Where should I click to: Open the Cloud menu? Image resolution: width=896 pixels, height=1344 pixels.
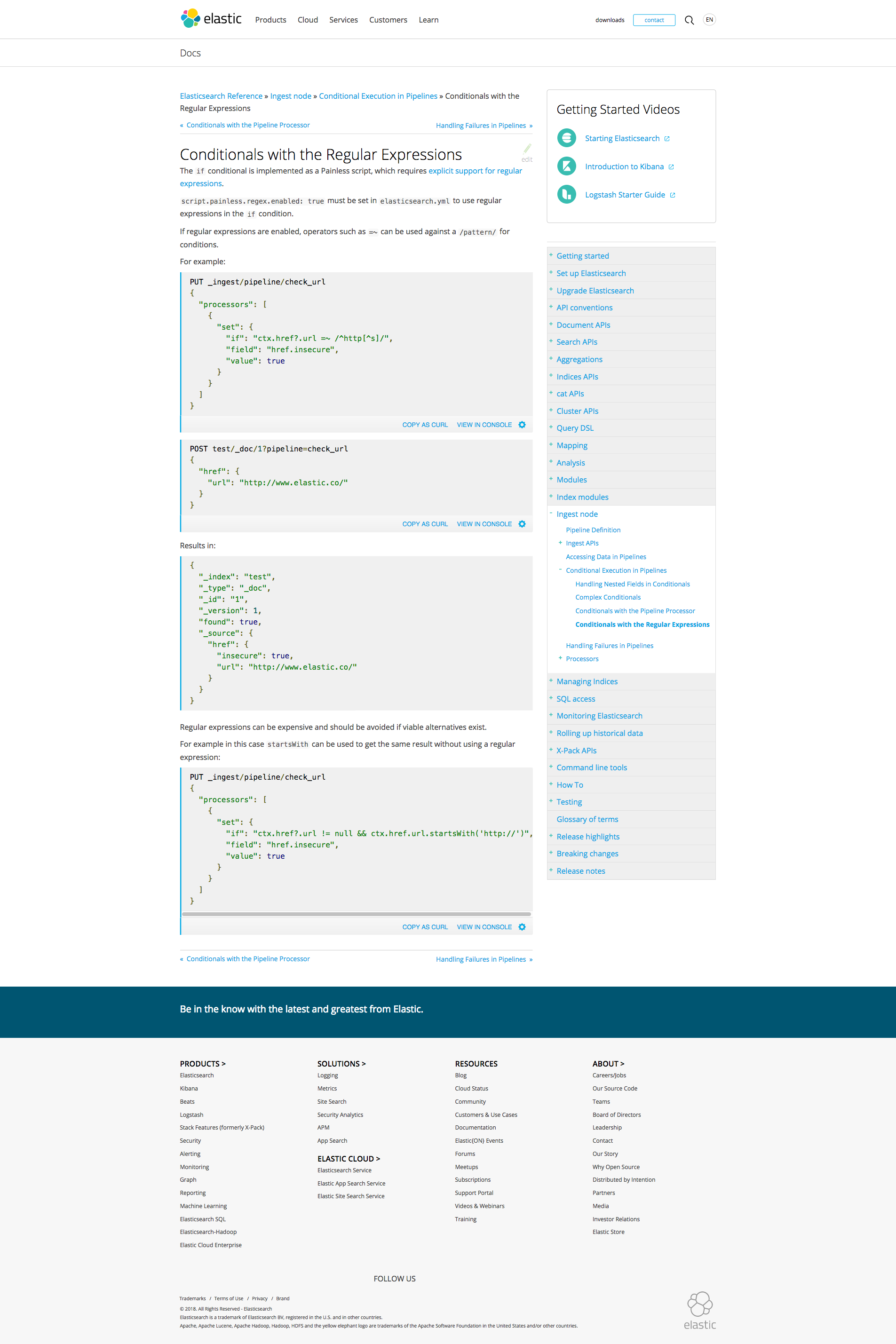point(308,20)
